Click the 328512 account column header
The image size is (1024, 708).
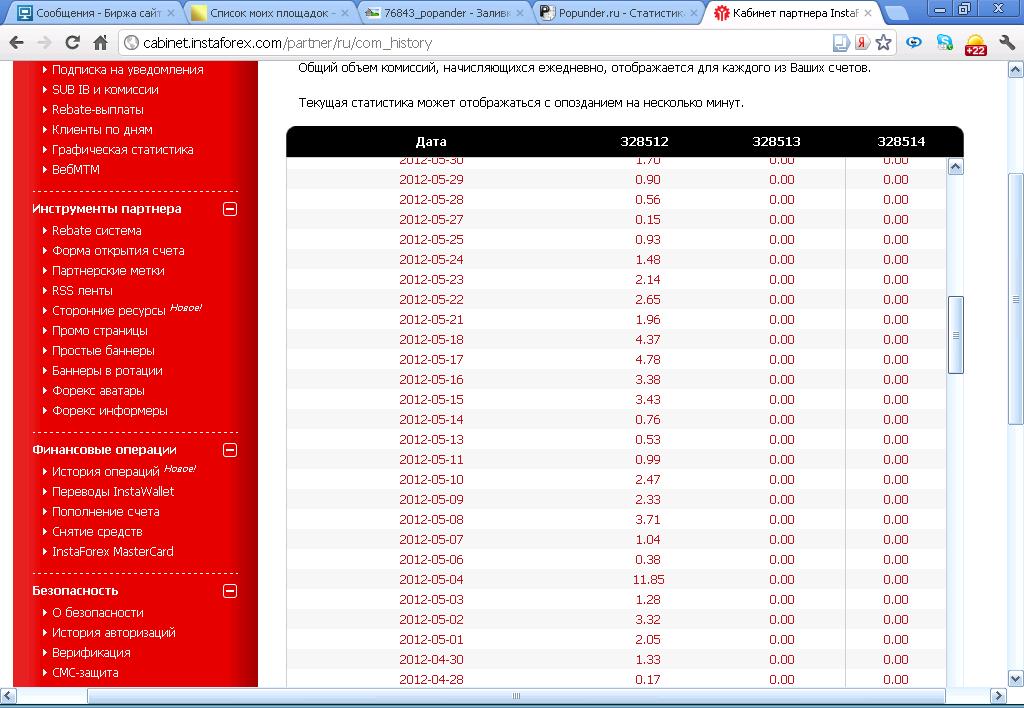click(x=645, y=142)
